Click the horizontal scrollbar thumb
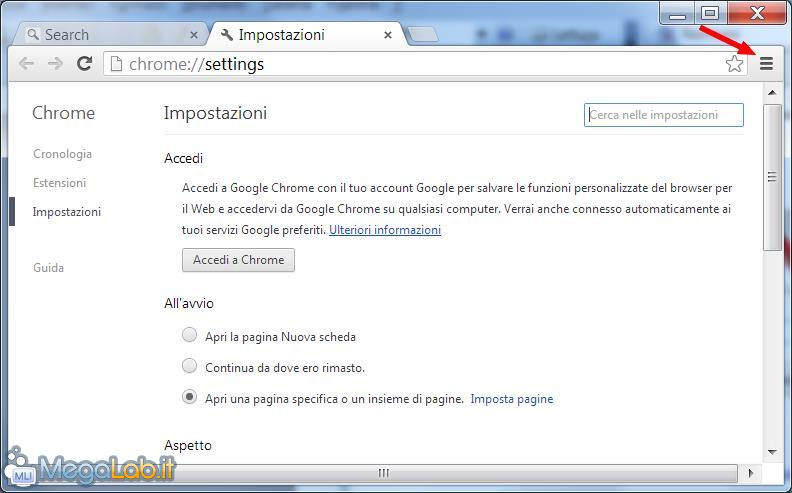 [x=384, y=473]
